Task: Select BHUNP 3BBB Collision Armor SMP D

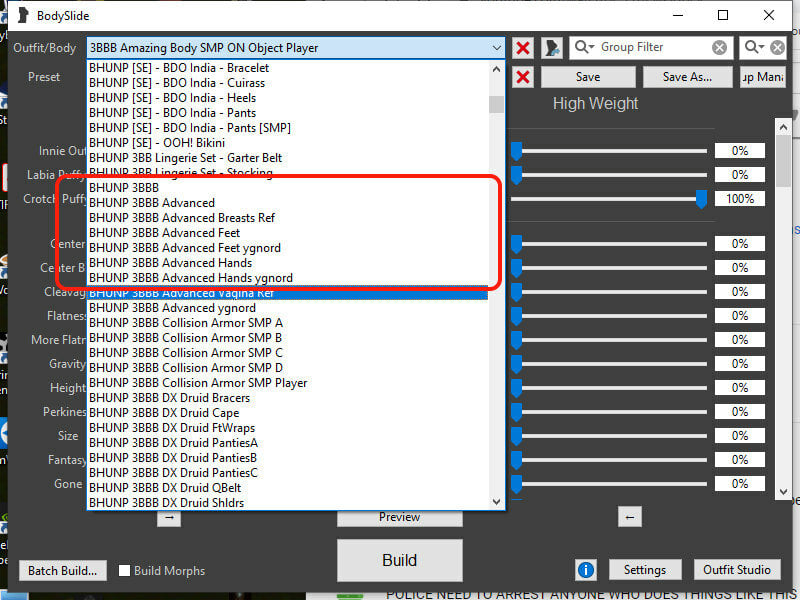Action: [x=287, y=368]
